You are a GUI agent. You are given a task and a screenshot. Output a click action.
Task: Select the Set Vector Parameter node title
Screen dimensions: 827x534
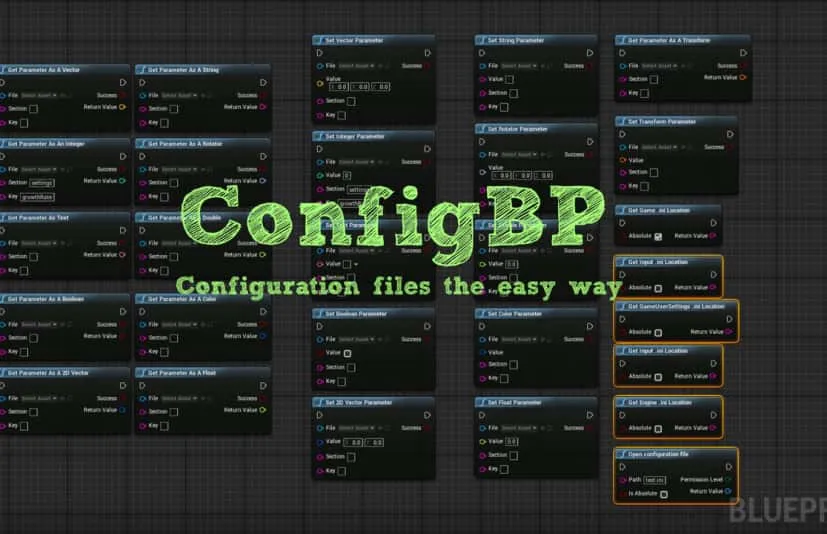[x=354, y=40]
